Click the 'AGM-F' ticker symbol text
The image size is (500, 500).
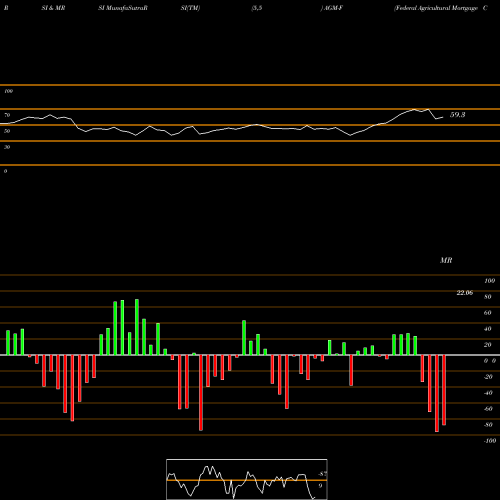[x=333, y=8]
